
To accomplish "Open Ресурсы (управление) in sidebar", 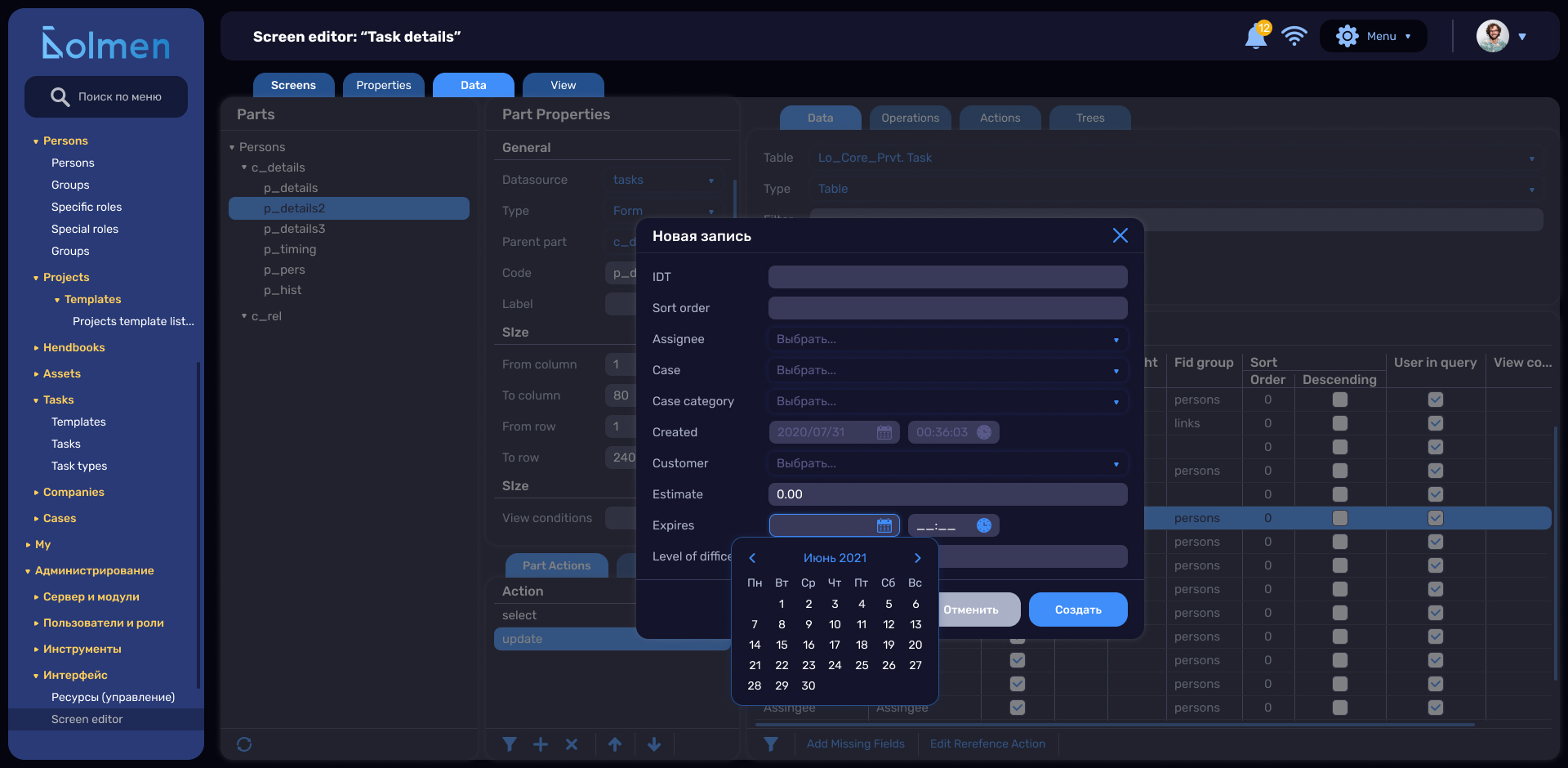I will [x=114, y=697].
